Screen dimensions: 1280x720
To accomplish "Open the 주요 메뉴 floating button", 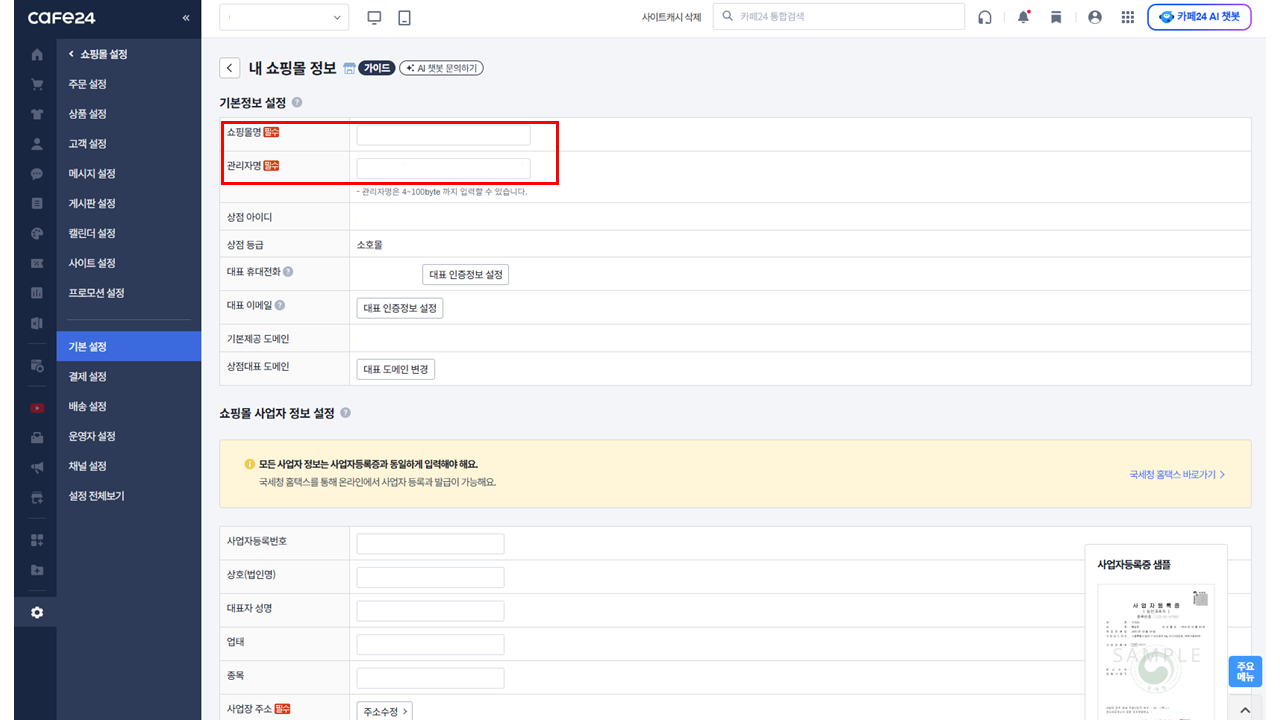I will 1245,671.
